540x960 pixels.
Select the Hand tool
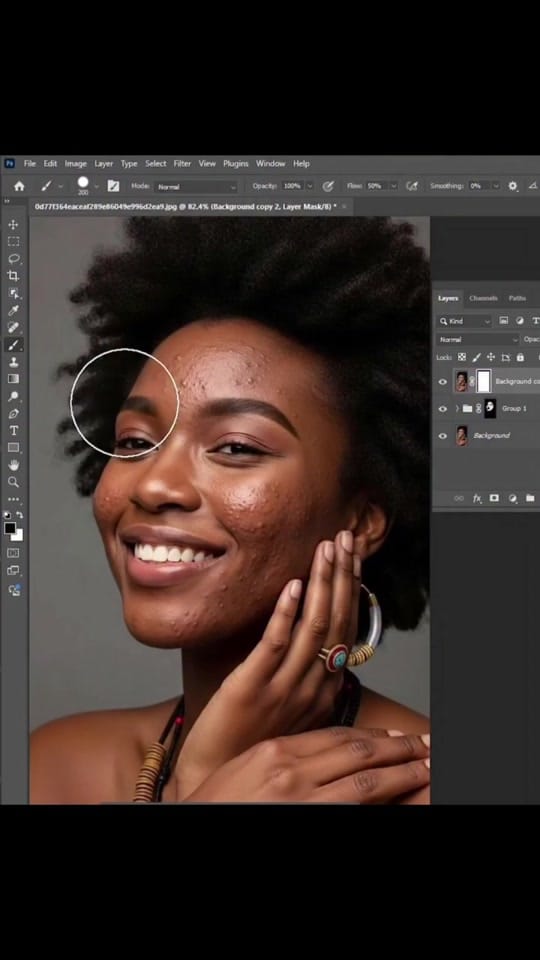(x=13, y=465)
